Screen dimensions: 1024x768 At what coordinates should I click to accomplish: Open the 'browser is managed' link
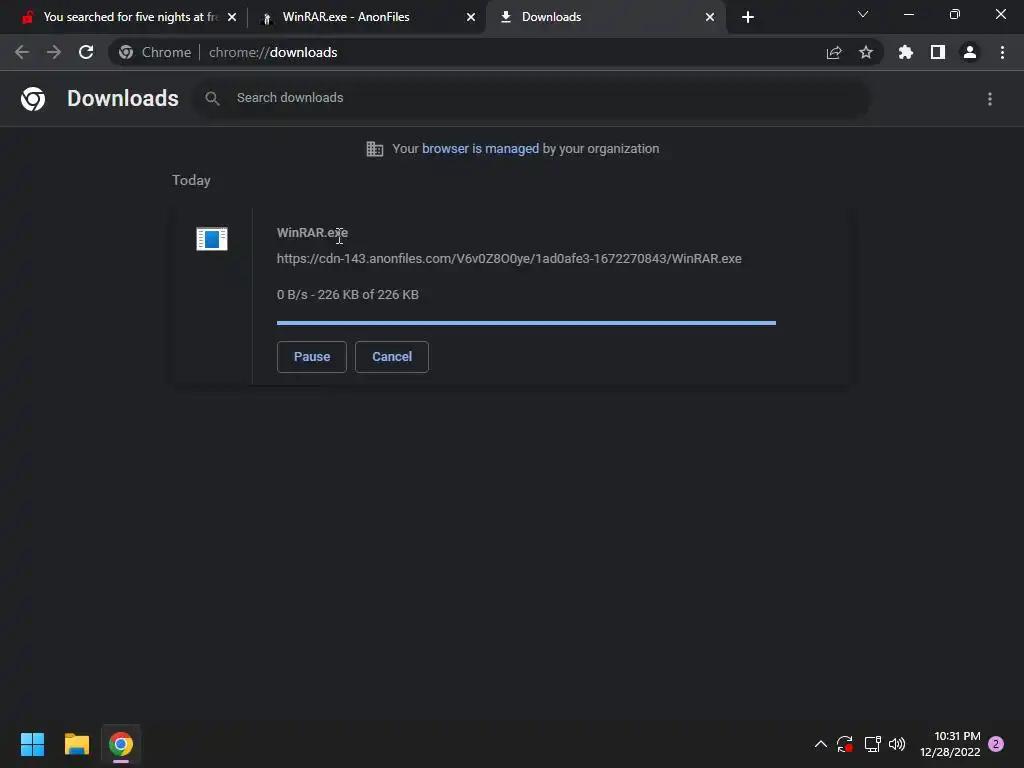tap(481, 148)
